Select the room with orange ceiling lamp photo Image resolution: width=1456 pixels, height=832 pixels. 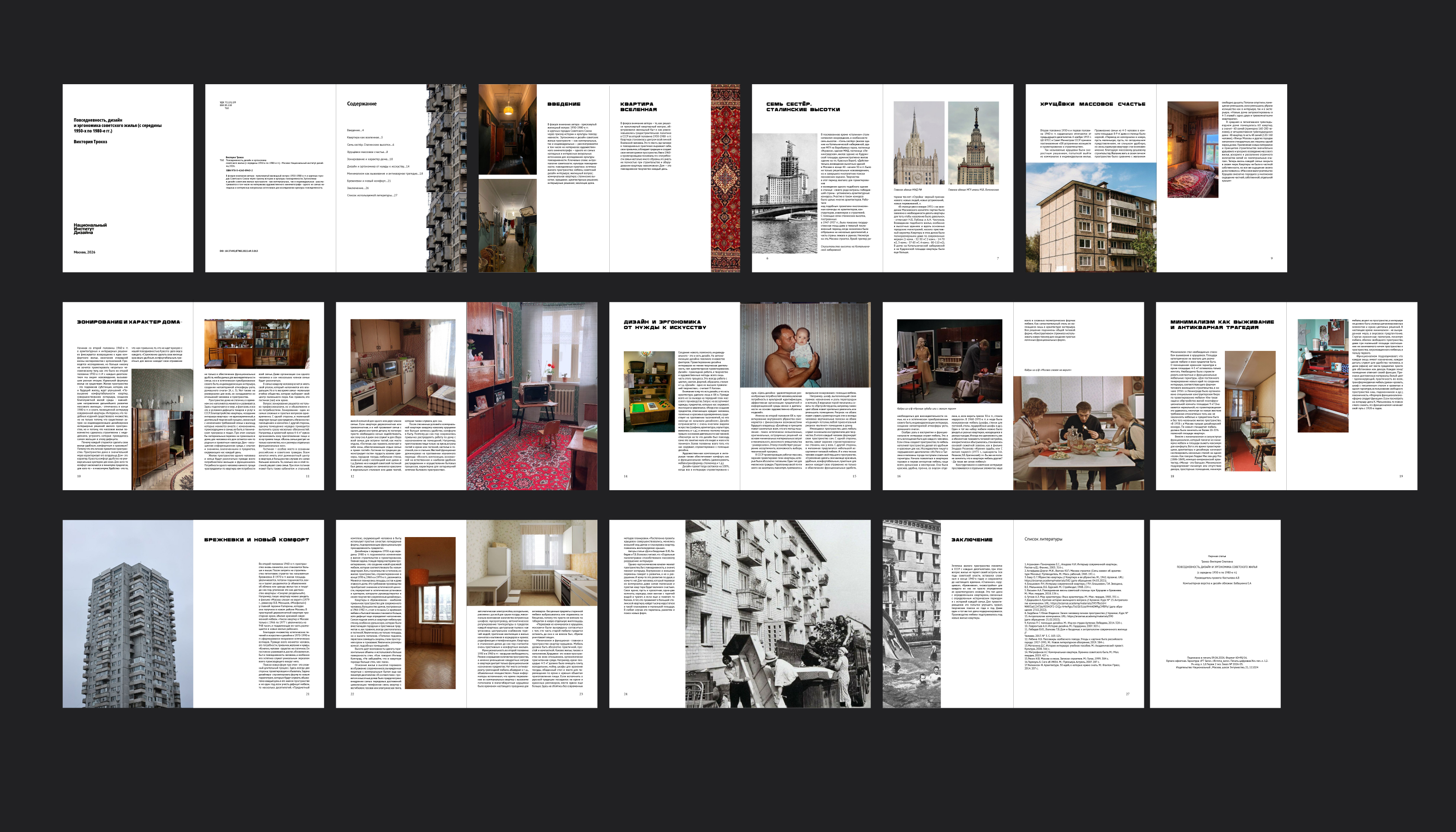[x=430, y=613]
